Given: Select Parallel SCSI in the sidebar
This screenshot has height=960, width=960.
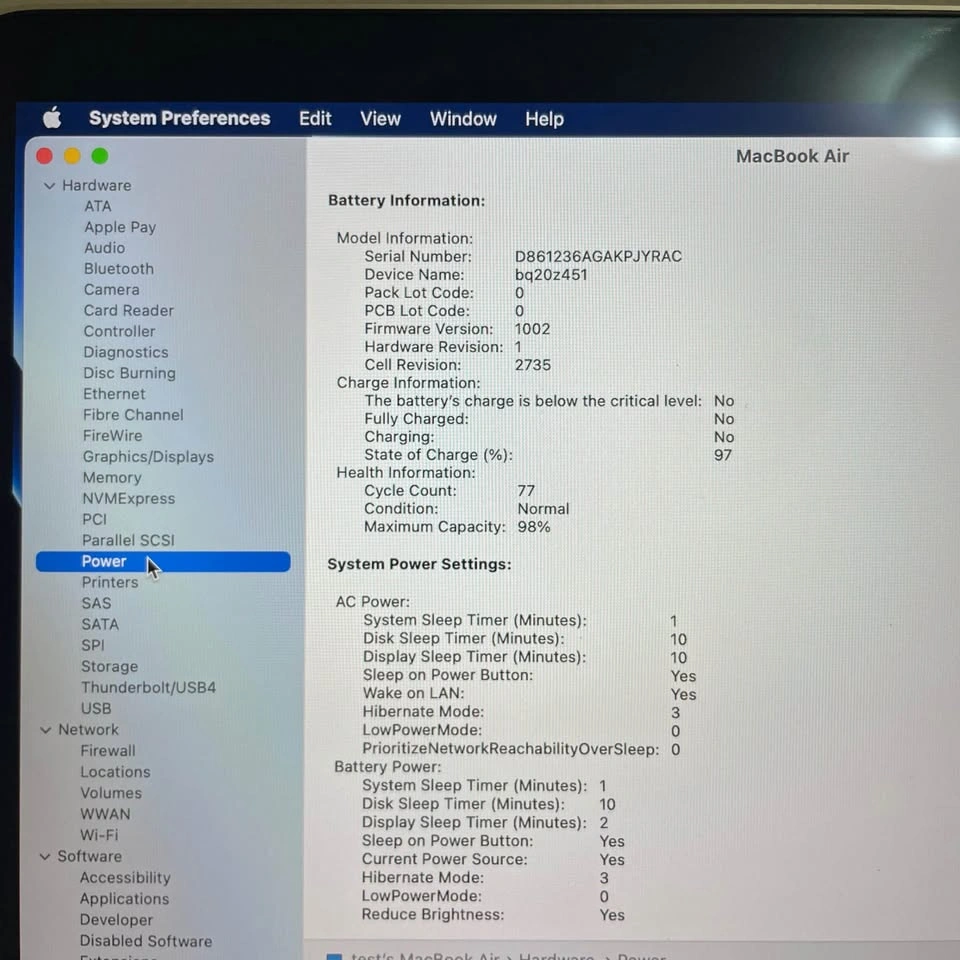Looking at the screenshot, I should pyautogui.click(x=128, y=541).
